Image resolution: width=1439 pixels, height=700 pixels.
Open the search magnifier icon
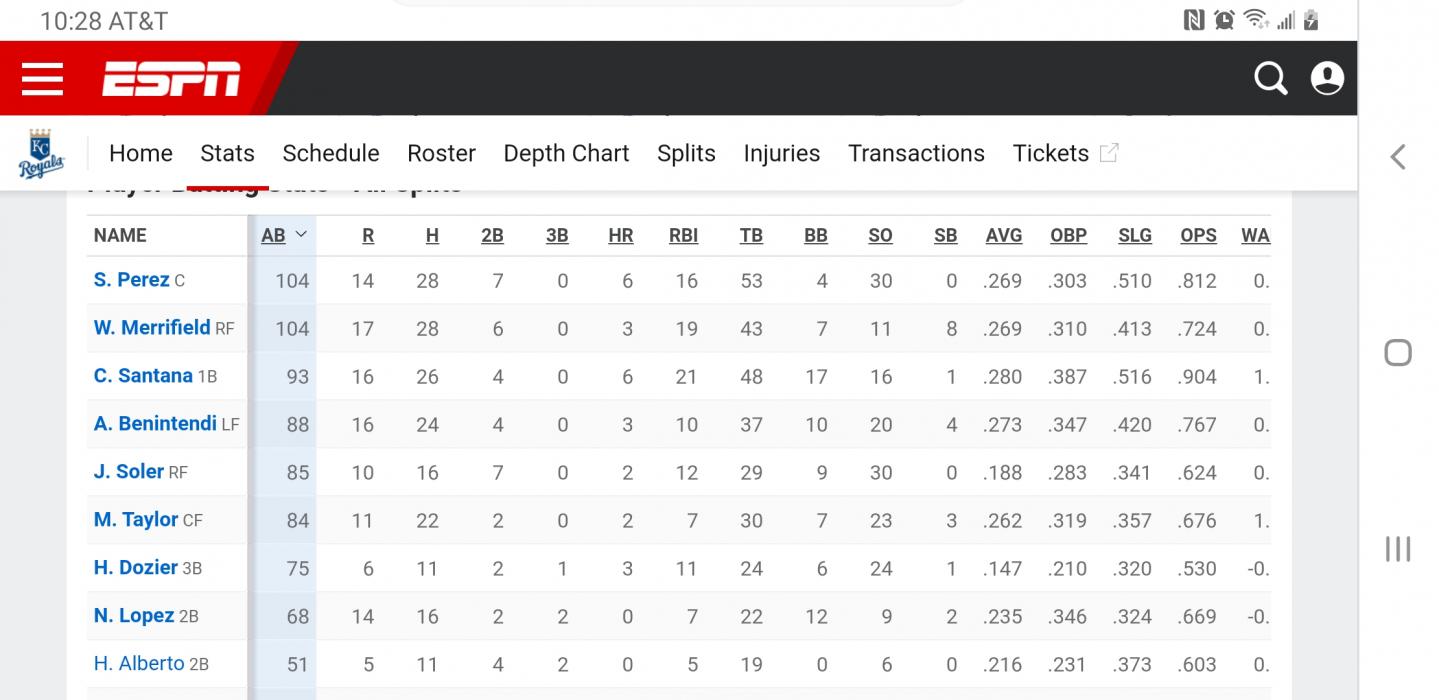click(x=1270, y=78)
